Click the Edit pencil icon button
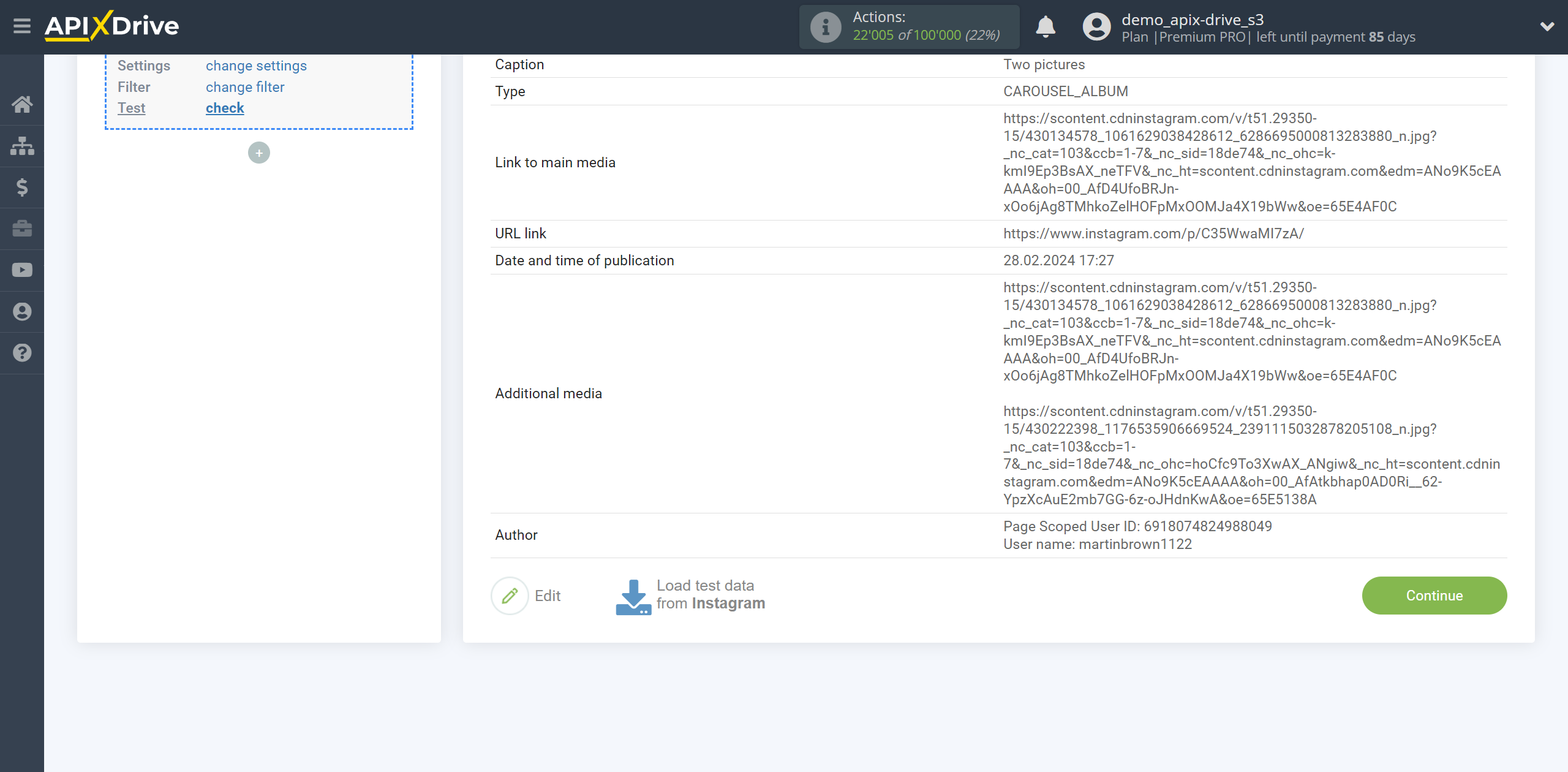1568x772 pixels. pos(509,595)
